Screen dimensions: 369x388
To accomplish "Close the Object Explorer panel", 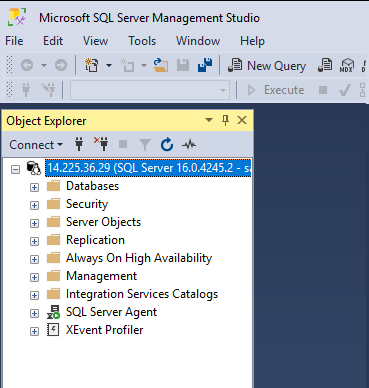I will pyautogui.click(x=242, y=120).
